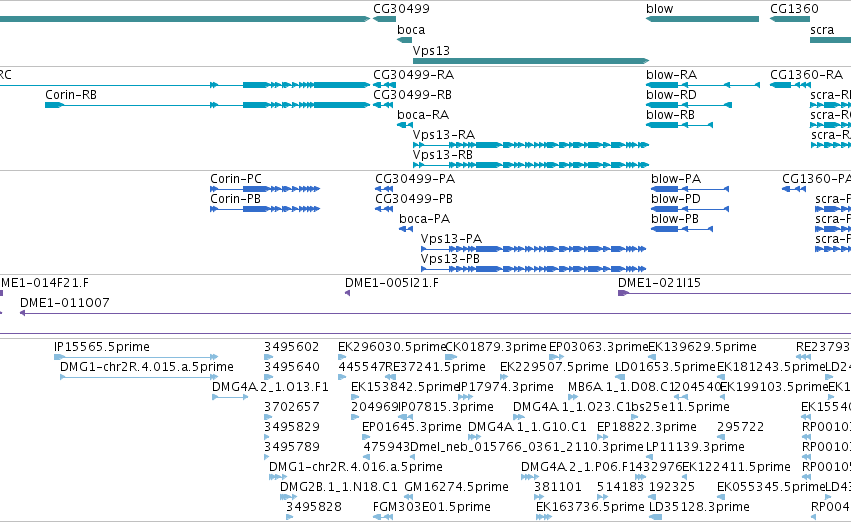Select the blow-PB protein

(x=682, y=229)
